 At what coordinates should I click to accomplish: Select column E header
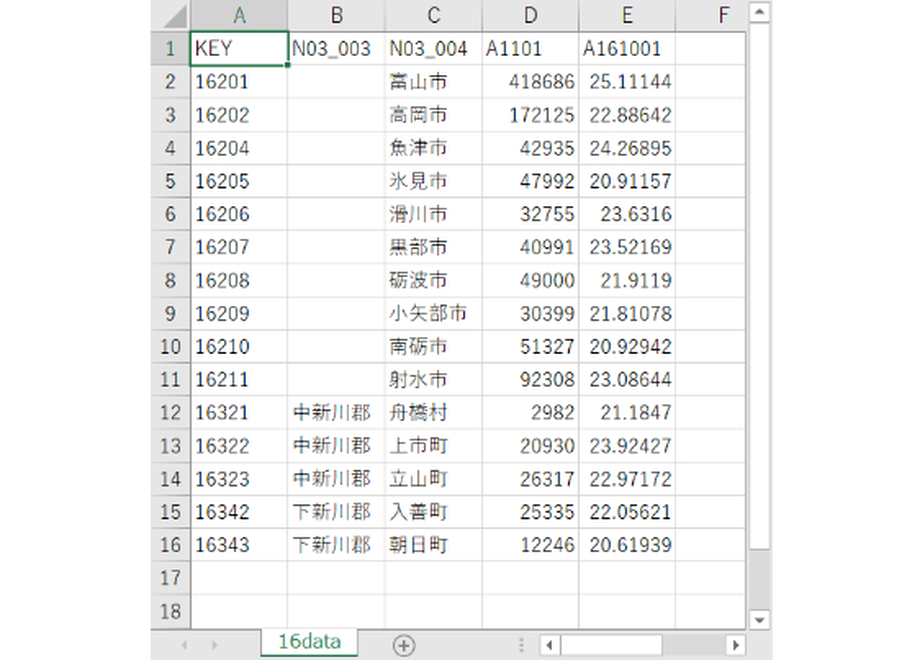(x=627, y=15)
